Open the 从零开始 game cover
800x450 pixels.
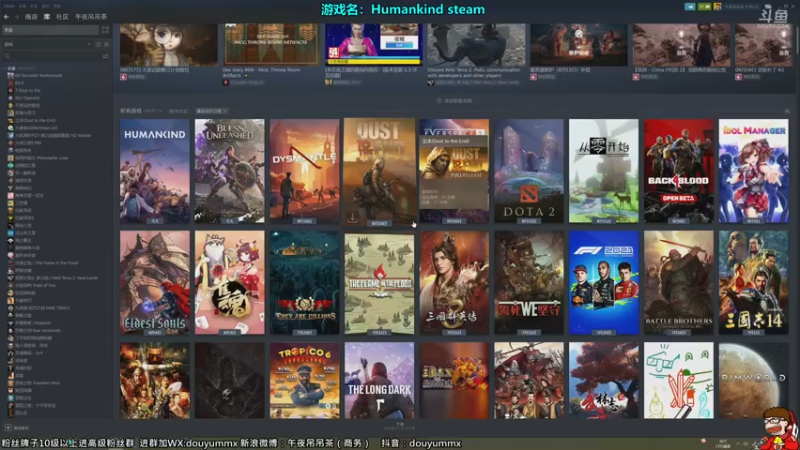[x=604, y=171]
